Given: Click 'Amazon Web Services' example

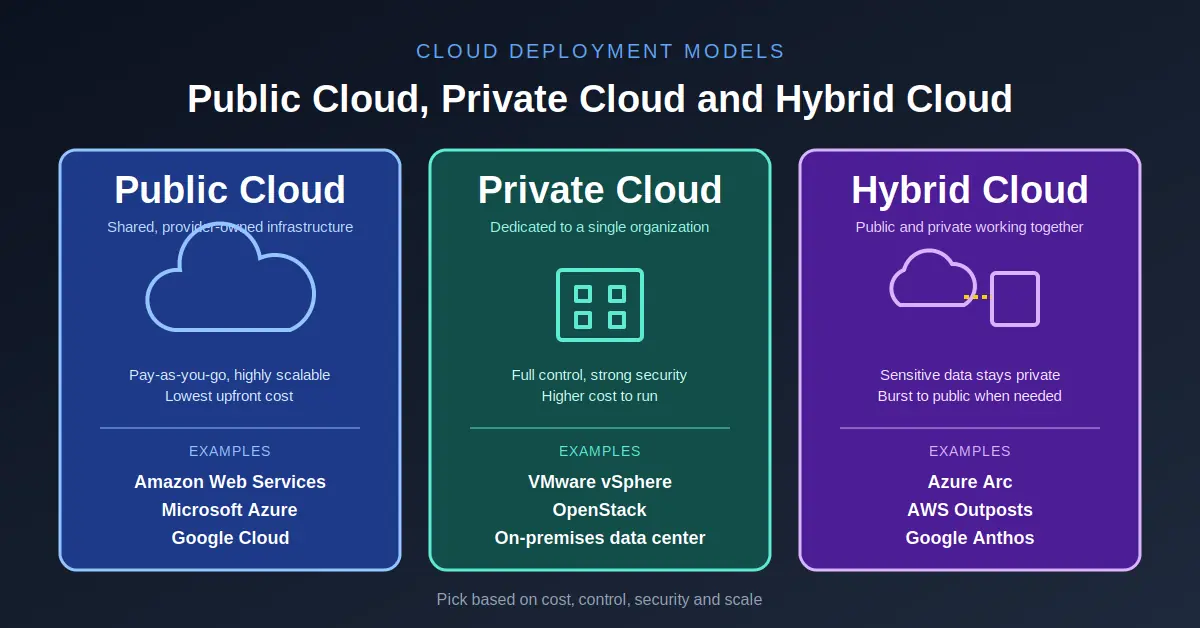Looking at the screenshot, I should (x=230, y=482).
